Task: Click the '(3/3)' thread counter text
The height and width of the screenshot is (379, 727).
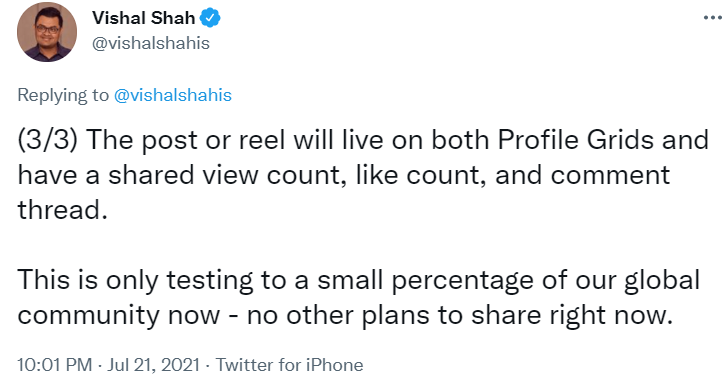Action: point(47,140)
